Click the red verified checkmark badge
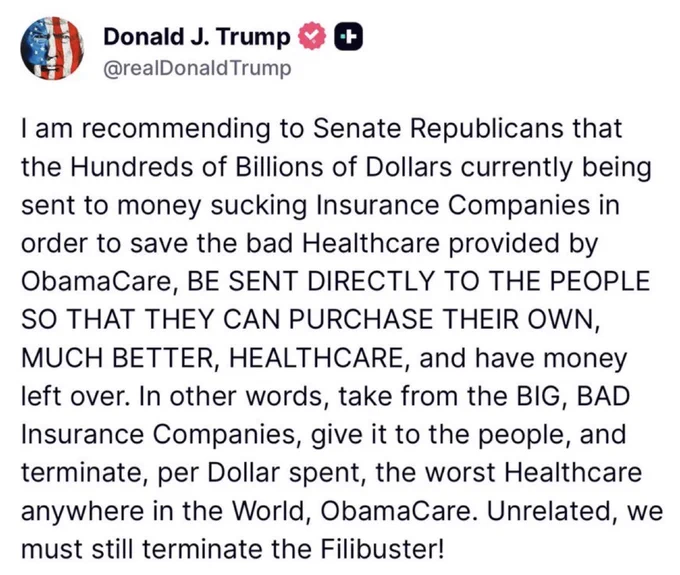 [313, 38]
